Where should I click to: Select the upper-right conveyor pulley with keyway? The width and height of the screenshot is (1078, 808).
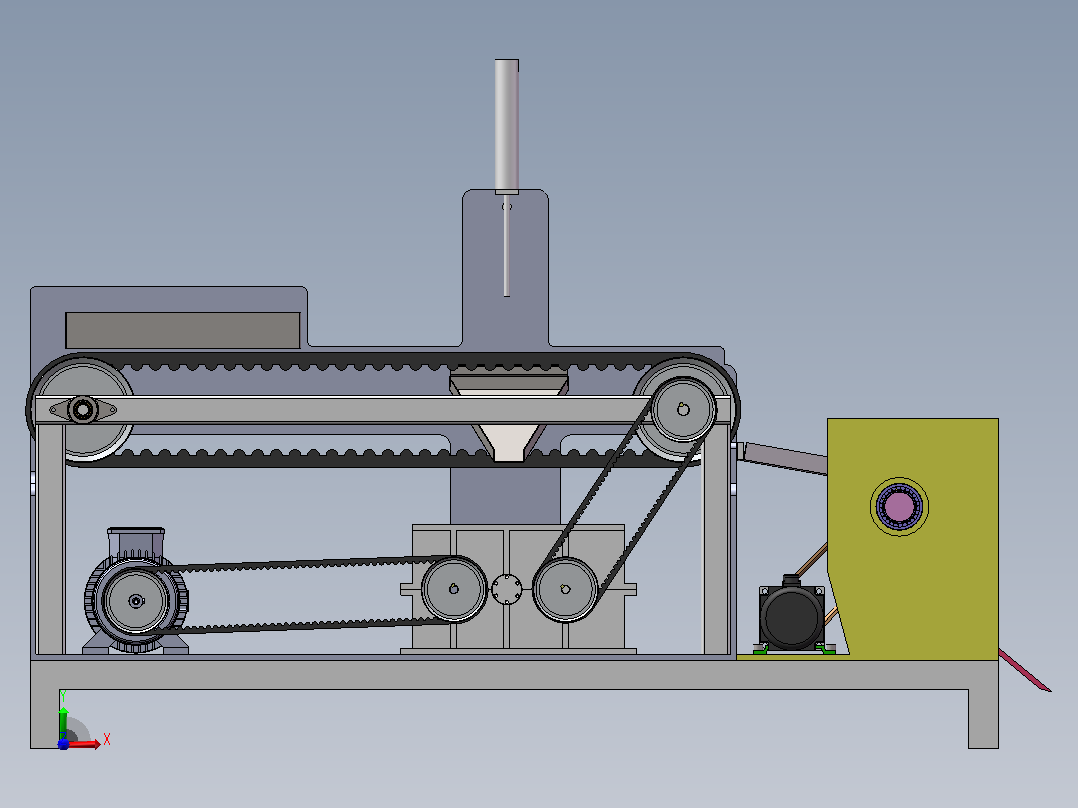point(683,410)
